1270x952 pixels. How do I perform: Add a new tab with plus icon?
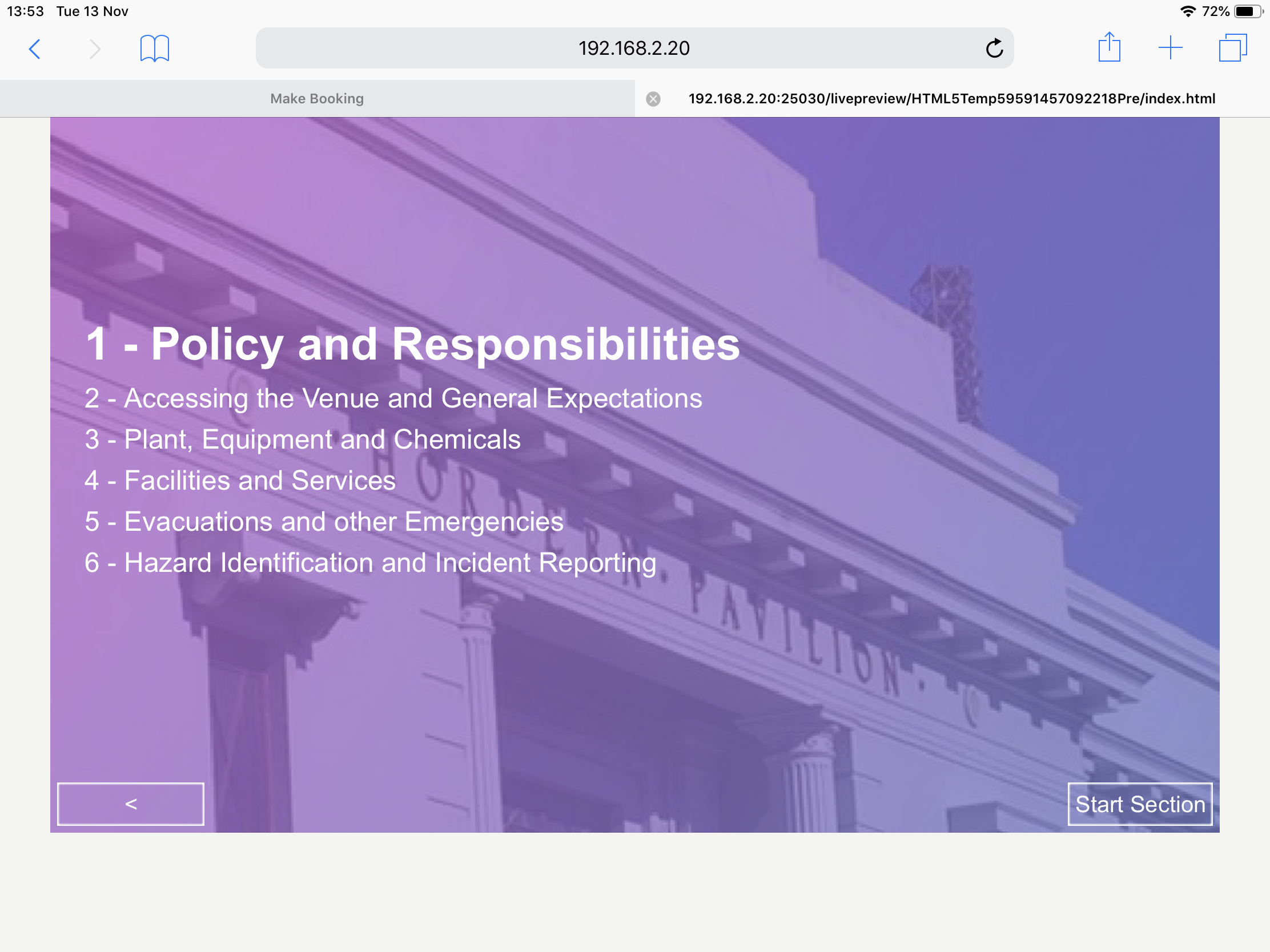pos(1169,47)
